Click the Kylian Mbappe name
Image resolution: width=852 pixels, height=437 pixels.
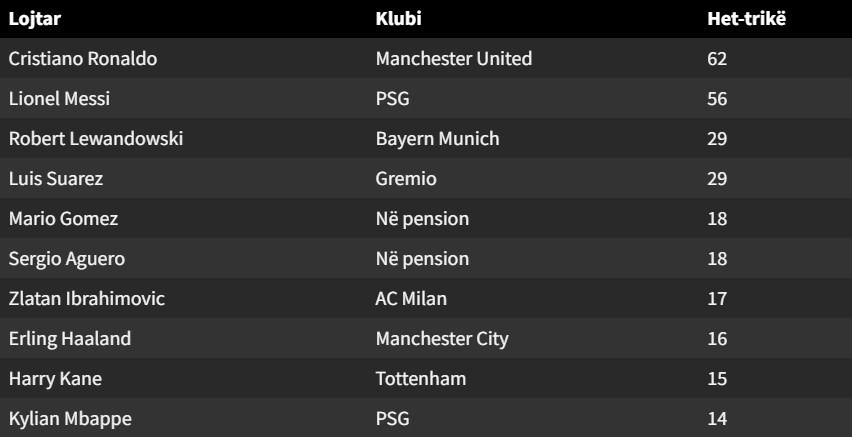[x=70, y=419]
